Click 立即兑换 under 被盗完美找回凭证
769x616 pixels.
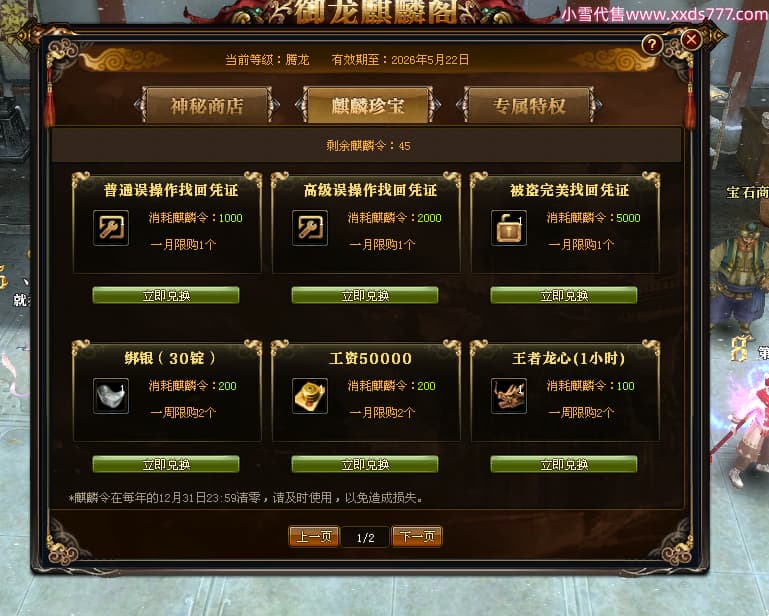tap(564, 295)
